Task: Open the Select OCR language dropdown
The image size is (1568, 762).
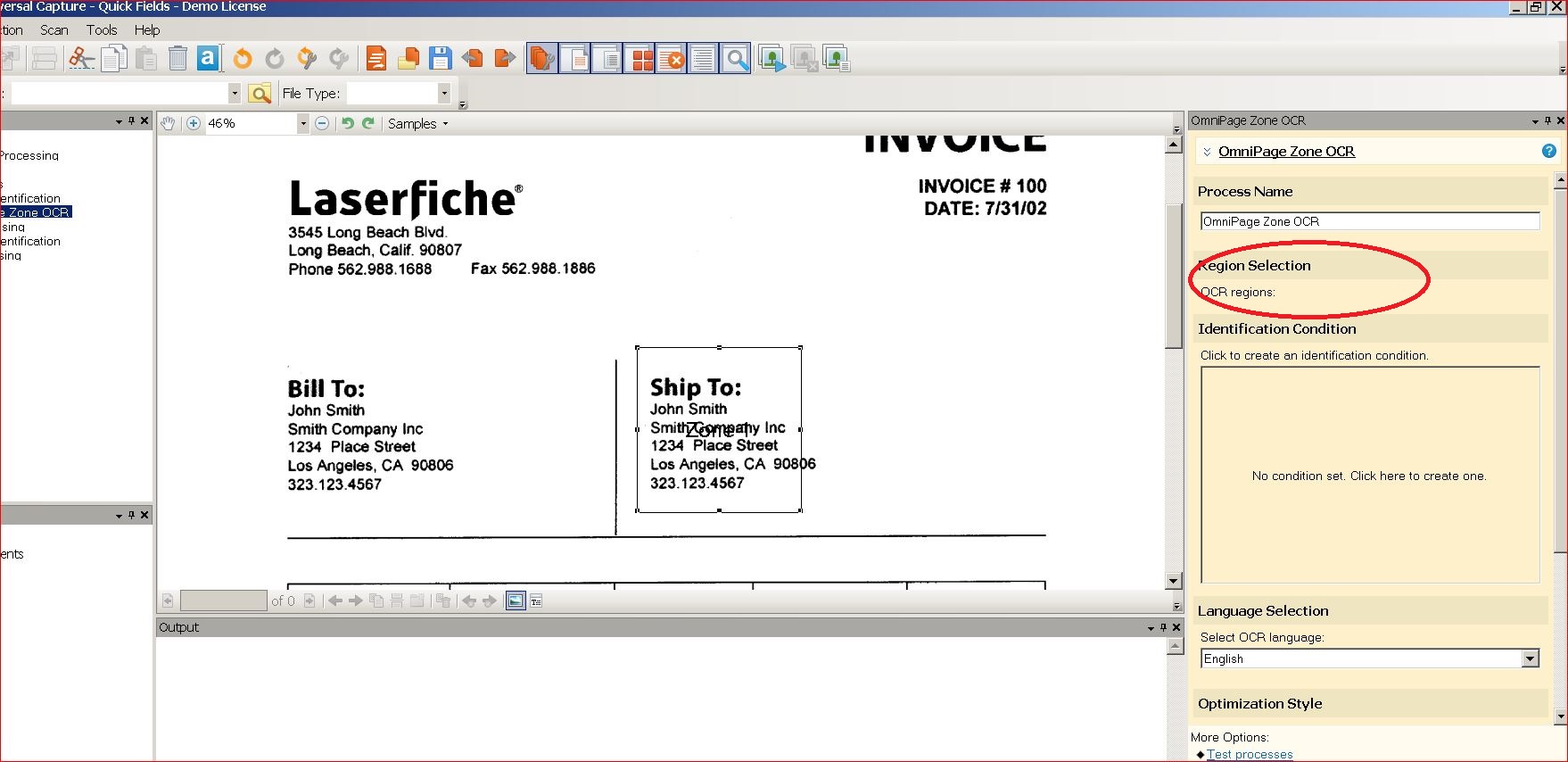Action: (1531, 658)
